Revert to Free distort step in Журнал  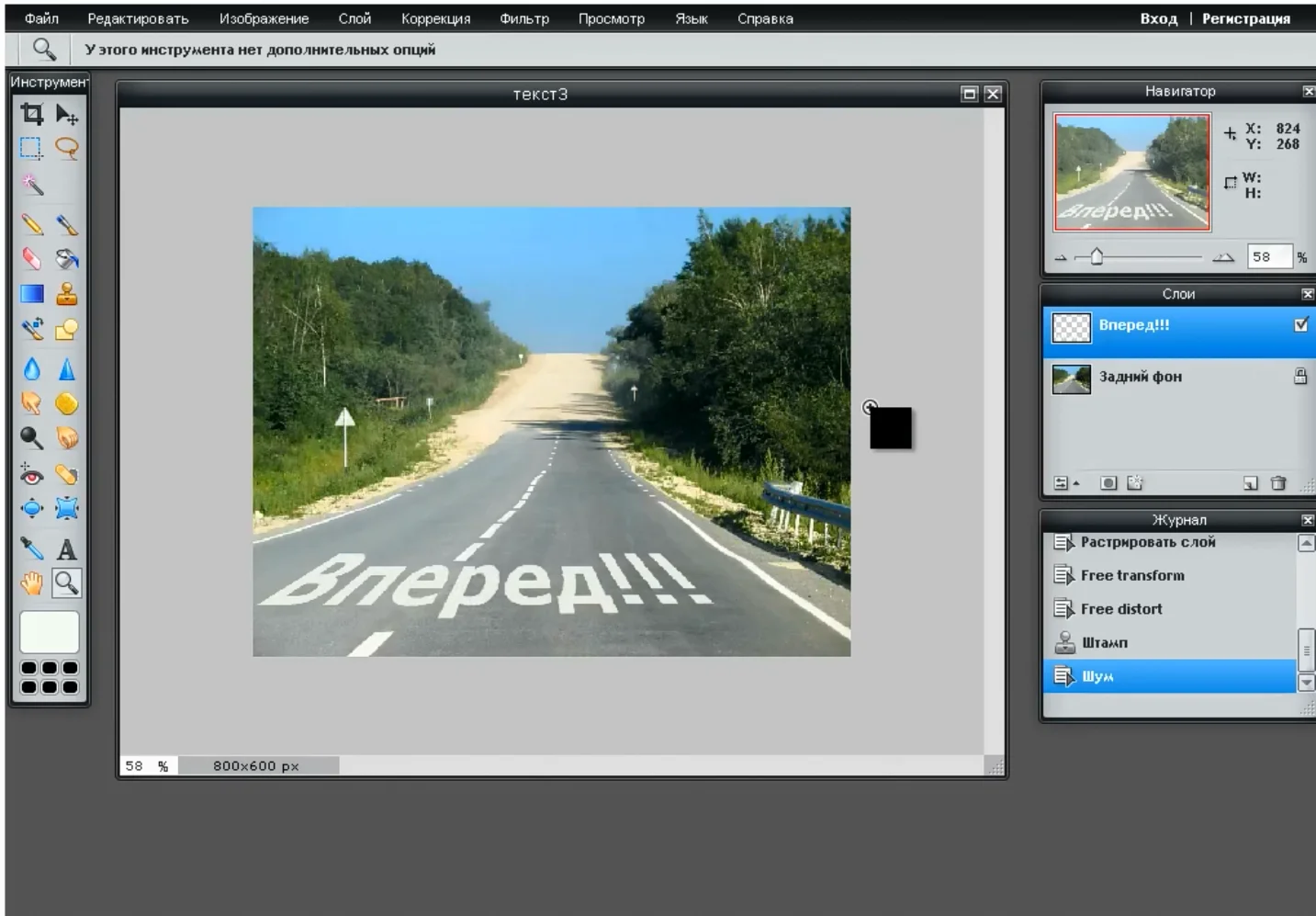point(1121,609)
